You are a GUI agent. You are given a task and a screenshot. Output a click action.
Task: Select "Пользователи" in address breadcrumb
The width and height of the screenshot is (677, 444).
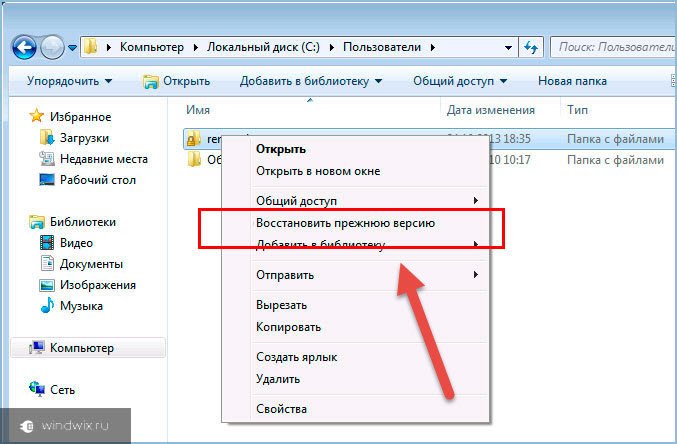pyautogui.click(x=382, y=47)
